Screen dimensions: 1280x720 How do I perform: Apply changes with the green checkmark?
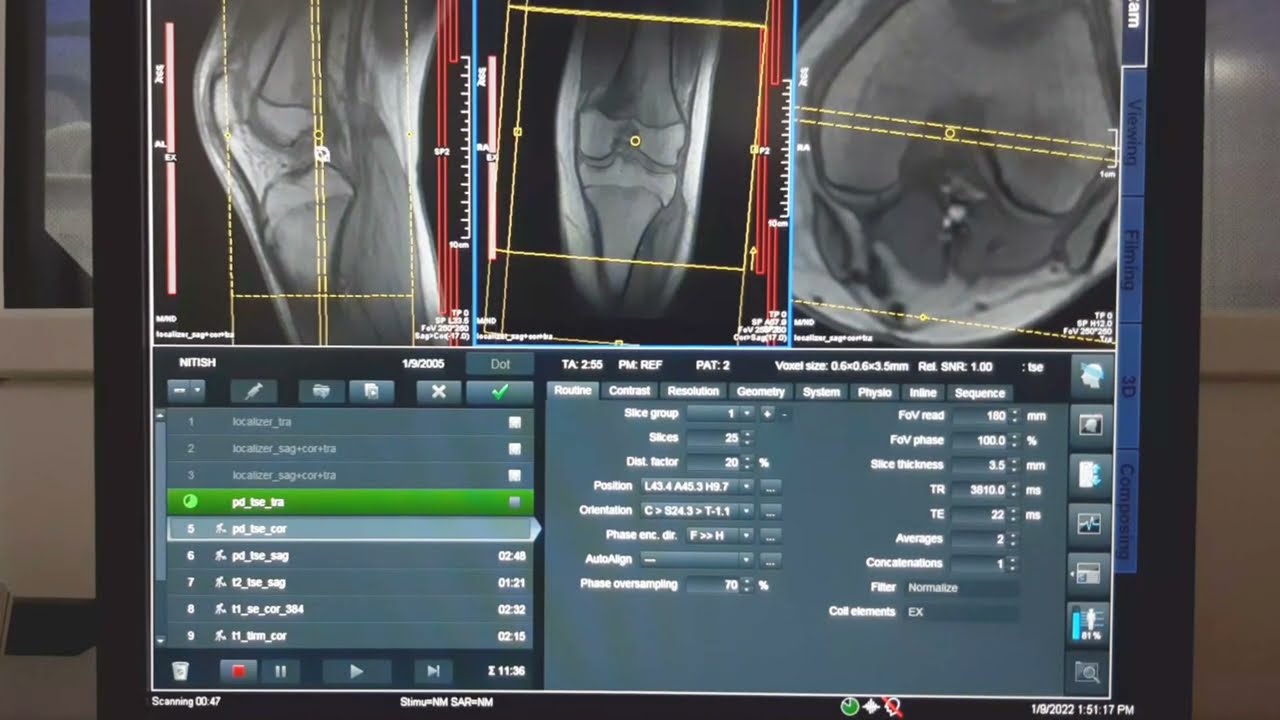pyautogui.click(x=500, y=391)
